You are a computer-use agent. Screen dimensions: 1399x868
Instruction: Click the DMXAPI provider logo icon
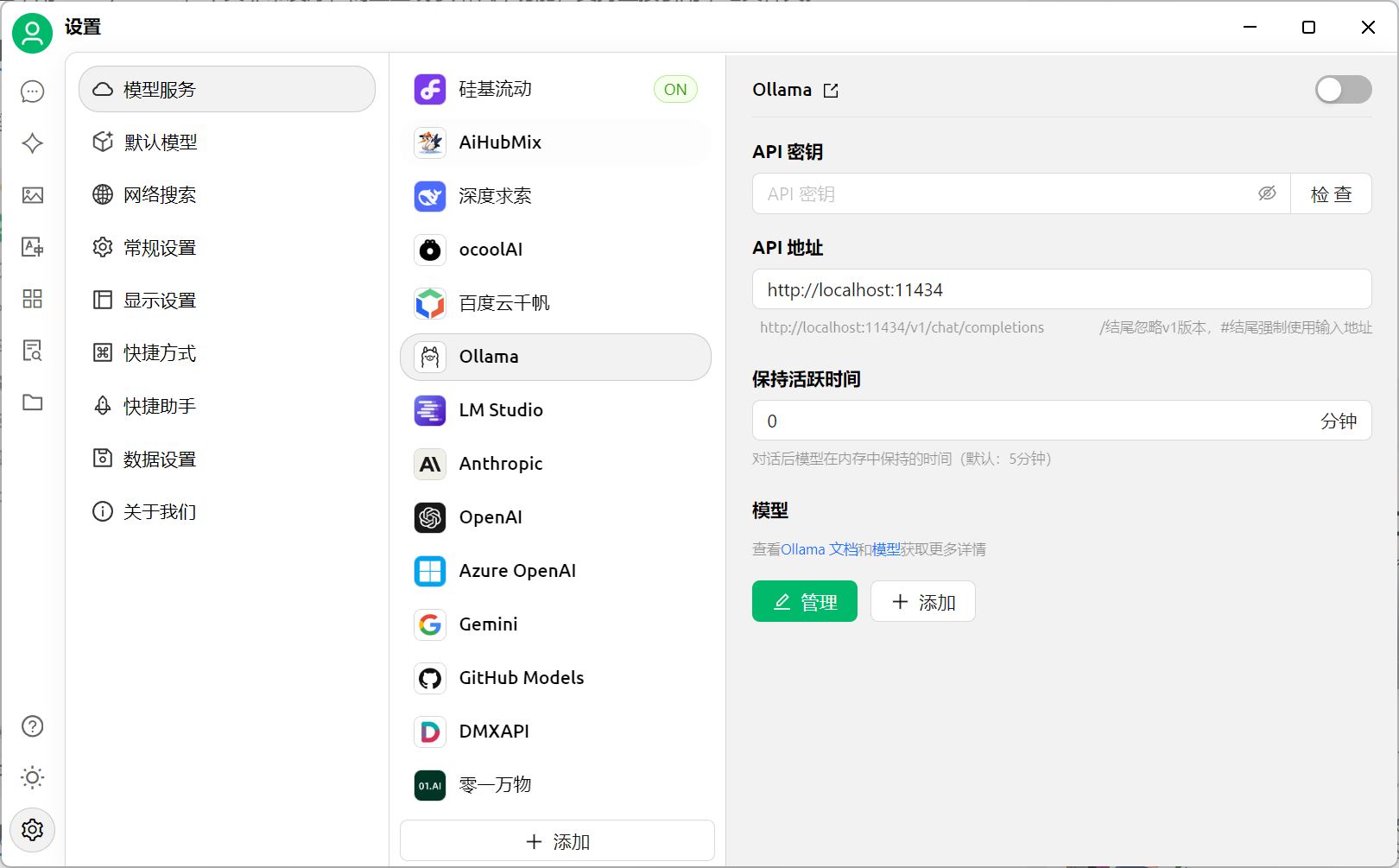430,732
